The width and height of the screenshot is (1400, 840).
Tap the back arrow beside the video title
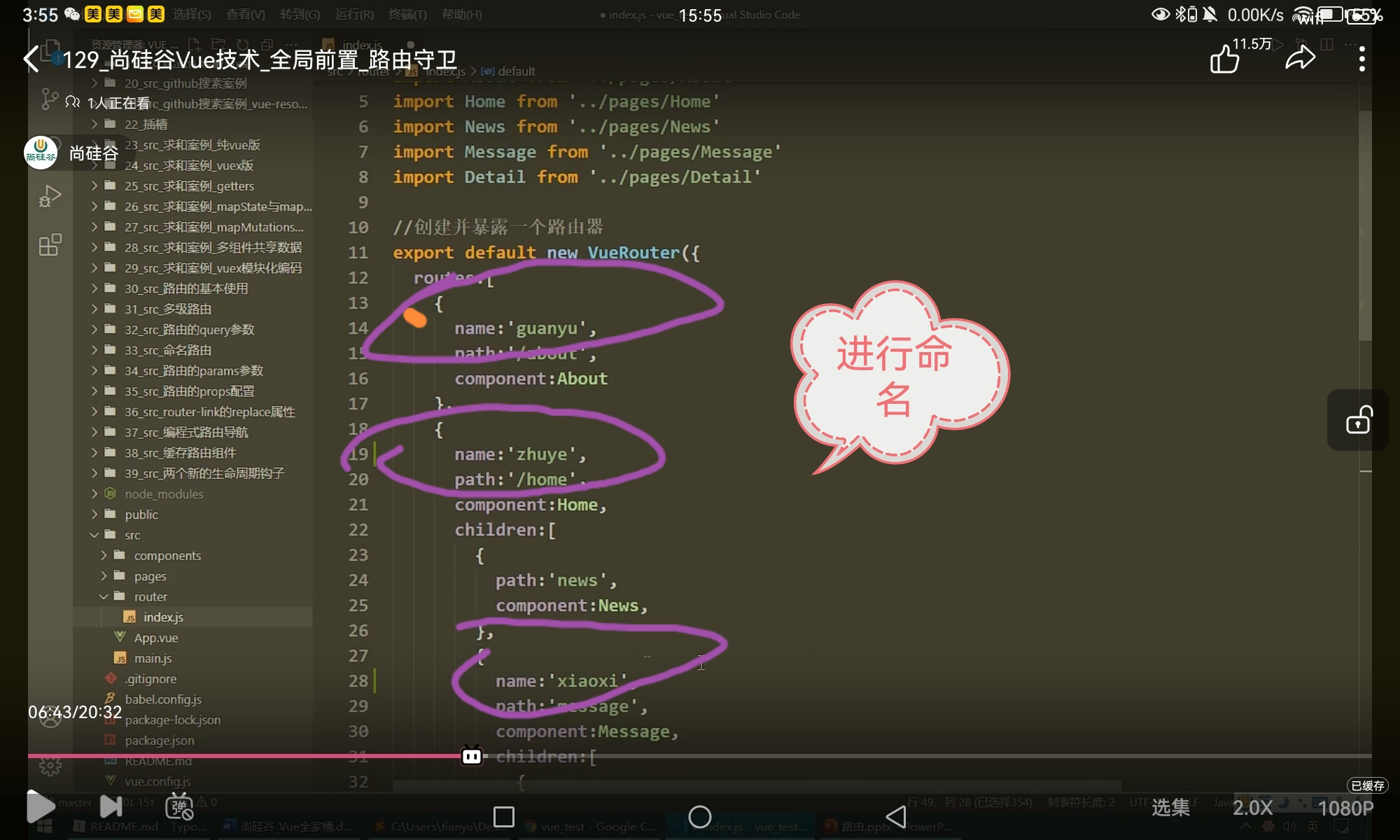[31, 59]
